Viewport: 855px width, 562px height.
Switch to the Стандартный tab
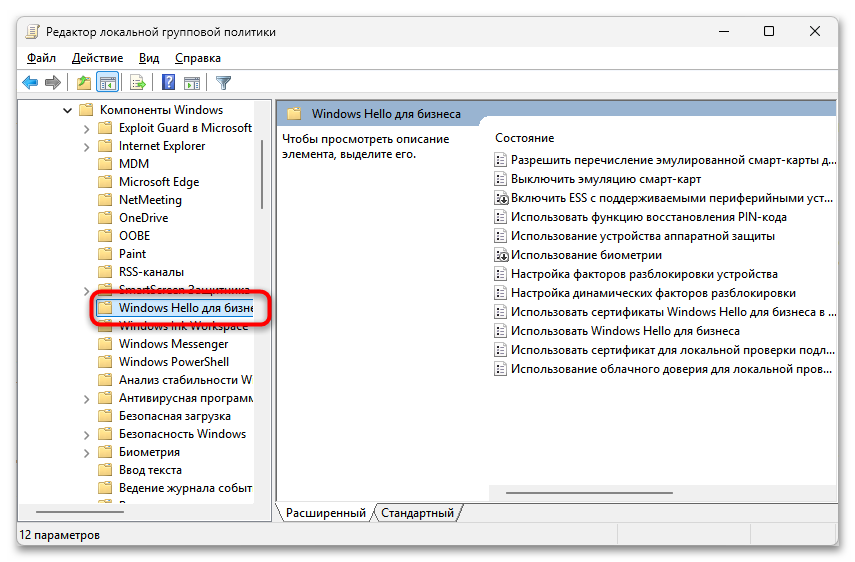(417, 513)
